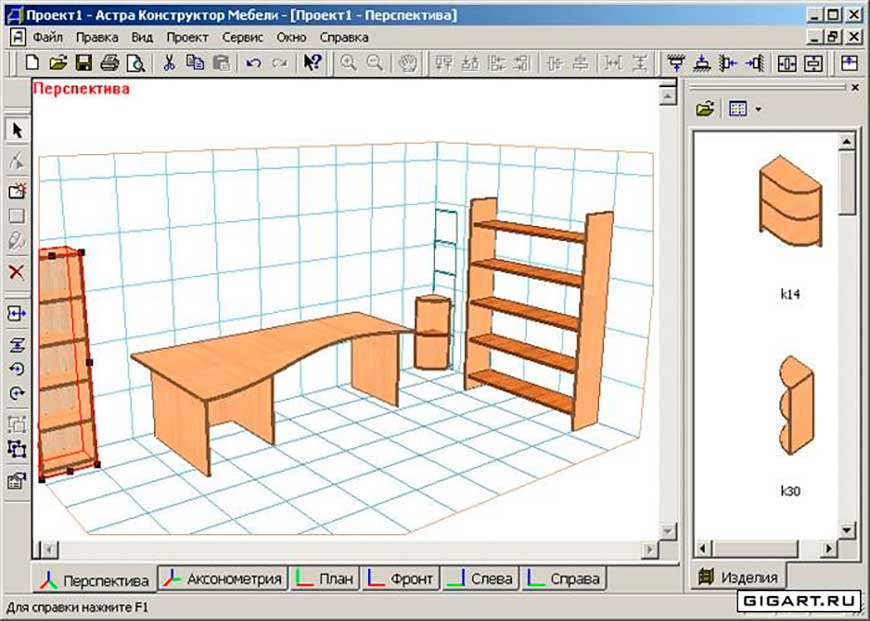This screenshot has height=621, width=870.
Task: Click viewport horizontal scroll right arrow
Action: tap(649, 549)
